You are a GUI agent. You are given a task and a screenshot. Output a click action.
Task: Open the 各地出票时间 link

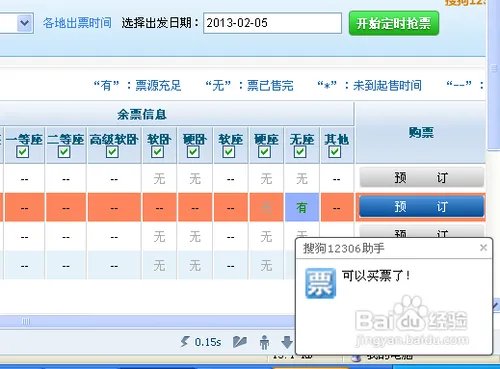[x=77, y=23]
